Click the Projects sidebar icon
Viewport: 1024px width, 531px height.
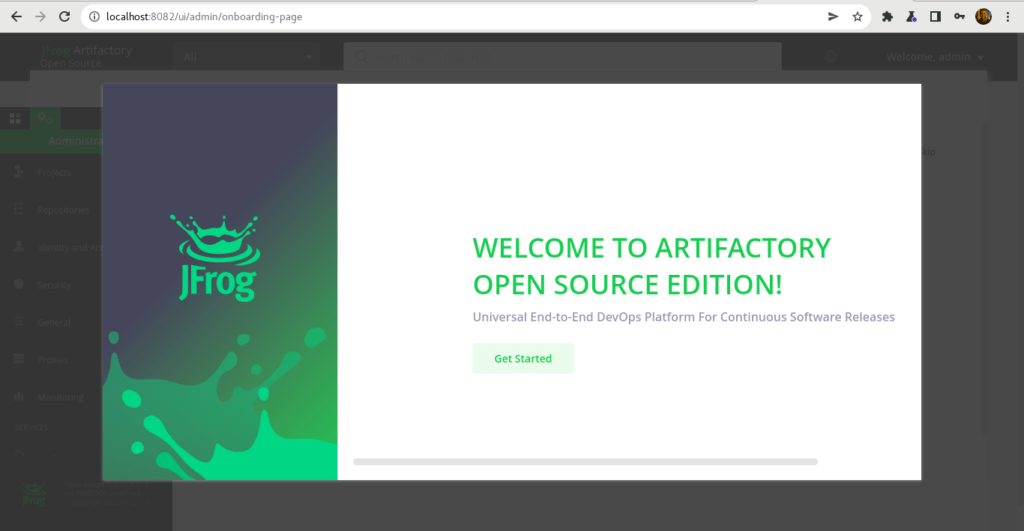coord(19,172)
